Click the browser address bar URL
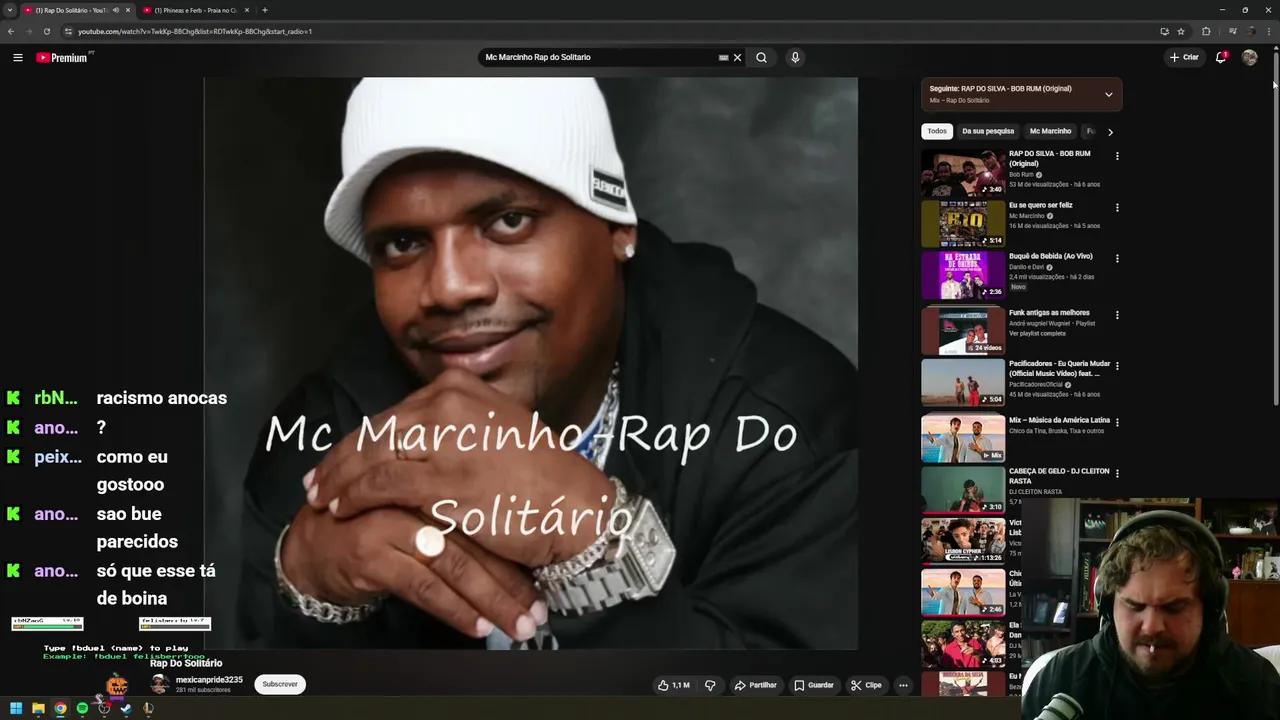The image size is (1280, 720). click(x=195, y=31)
